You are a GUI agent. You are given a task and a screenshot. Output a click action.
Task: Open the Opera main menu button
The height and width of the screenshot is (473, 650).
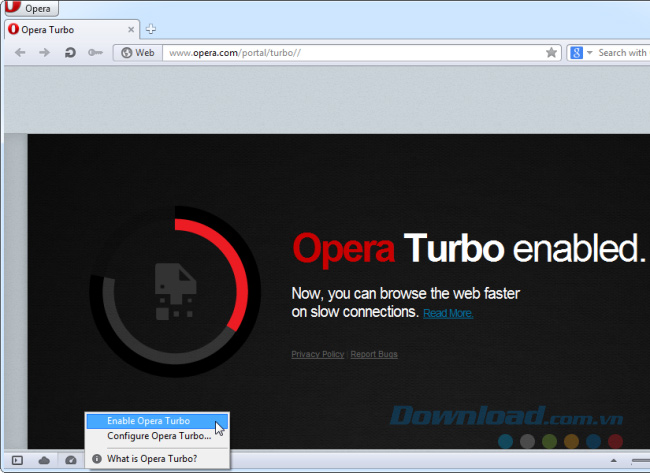pos(32,8)
